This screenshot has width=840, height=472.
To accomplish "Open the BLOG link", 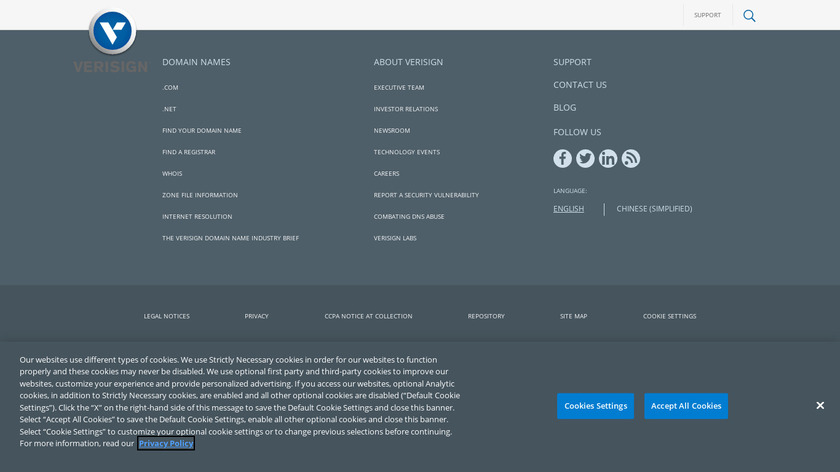I will (565, 108).
